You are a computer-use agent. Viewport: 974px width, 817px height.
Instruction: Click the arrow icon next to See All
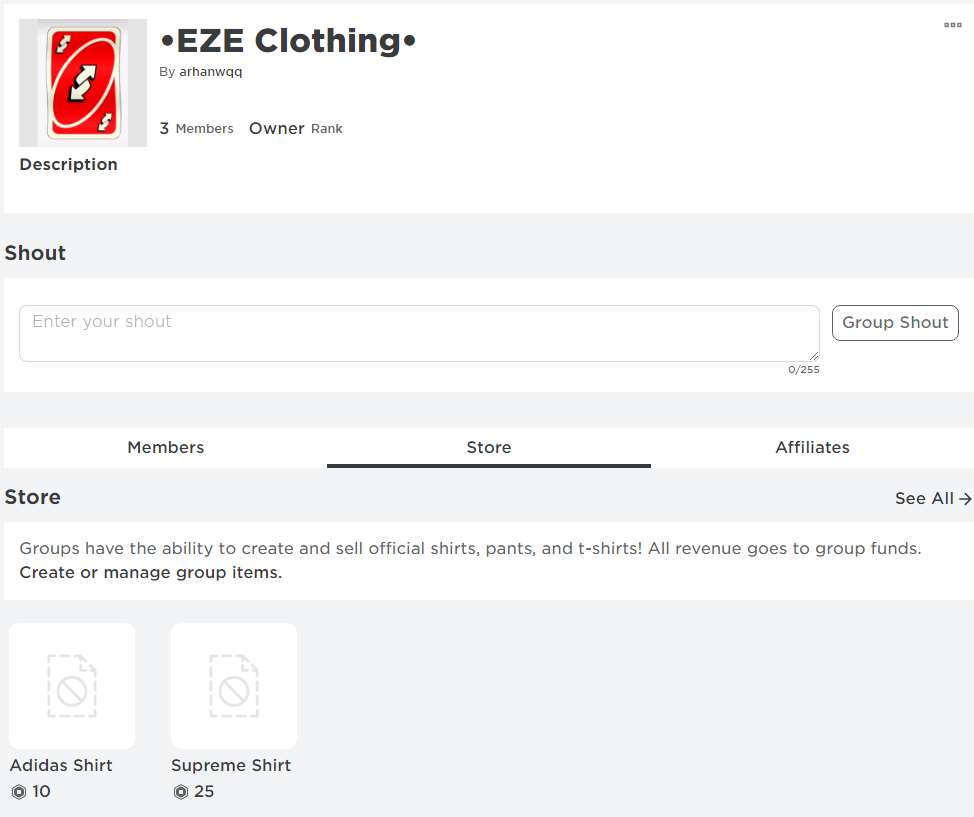point(965,498)
